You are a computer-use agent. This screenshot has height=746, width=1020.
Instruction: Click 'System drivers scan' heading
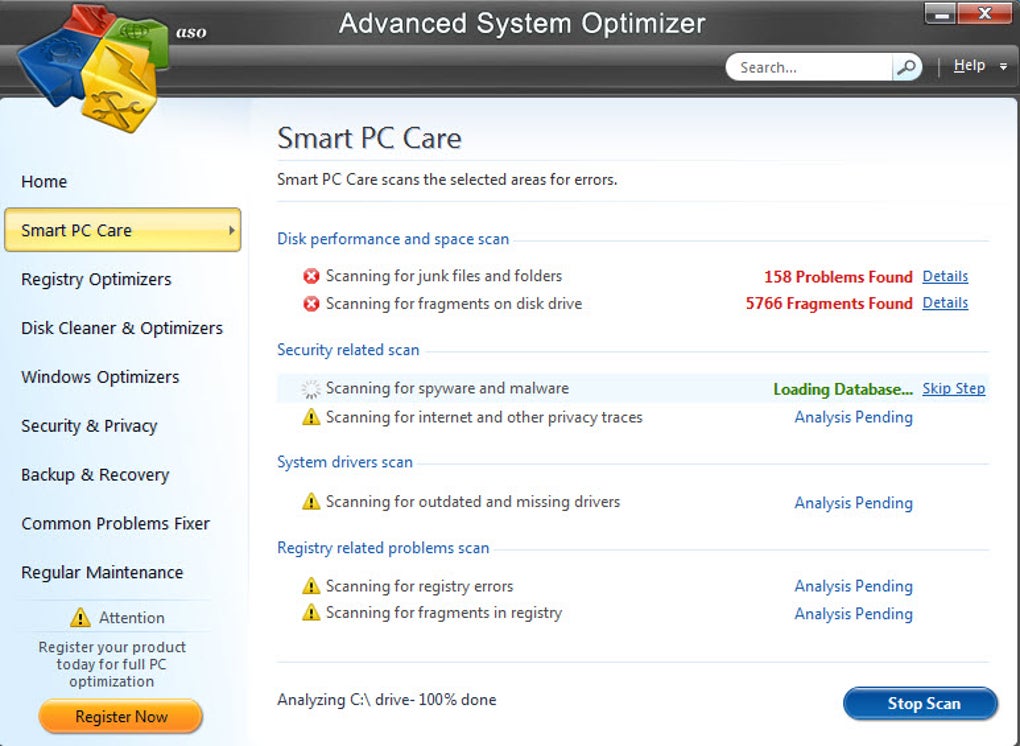tap(345, 462)
